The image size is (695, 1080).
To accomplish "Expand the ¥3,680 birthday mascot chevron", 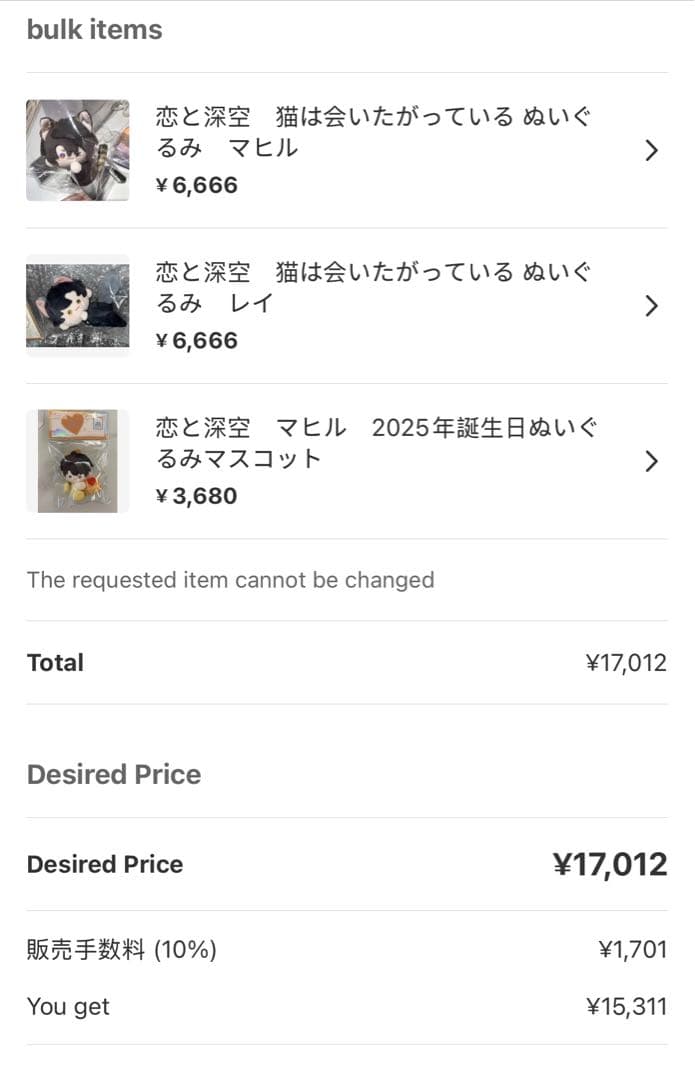I will point(651,461).
